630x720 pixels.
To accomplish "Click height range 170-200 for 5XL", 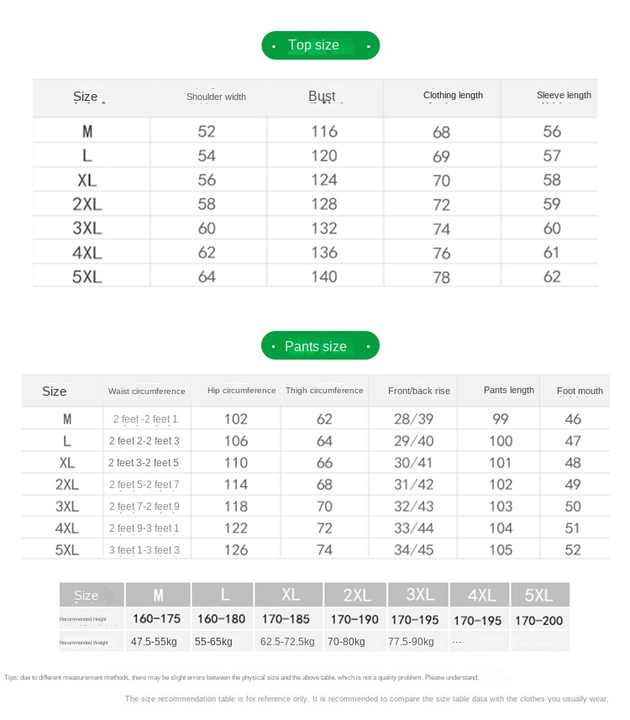I will [539, 621].
